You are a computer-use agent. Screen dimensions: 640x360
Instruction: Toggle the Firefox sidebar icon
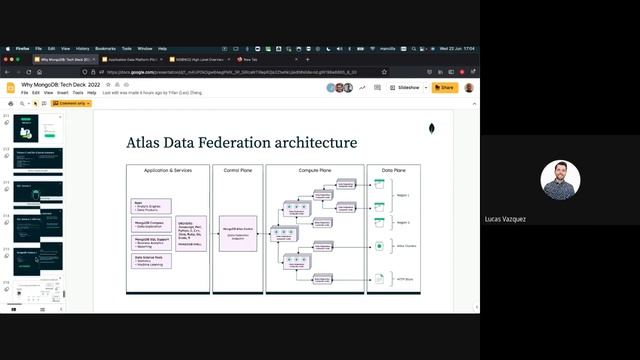pyautogui.click(x=451, y=72)
